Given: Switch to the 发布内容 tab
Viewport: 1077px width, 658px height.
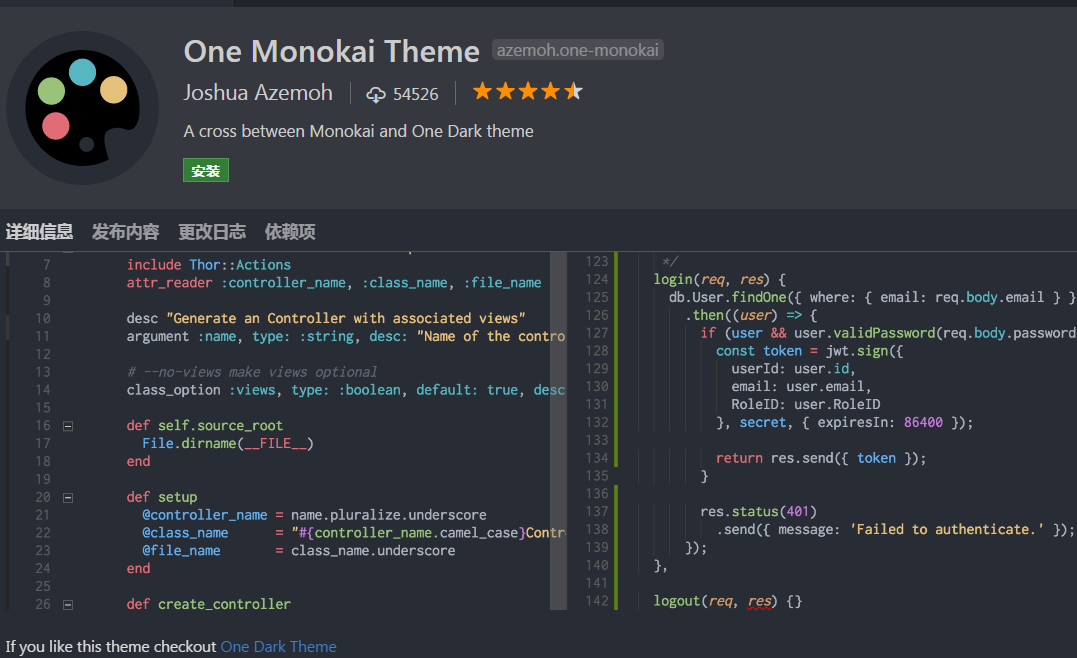Looking at the screenshot, I should pos(126,232).
